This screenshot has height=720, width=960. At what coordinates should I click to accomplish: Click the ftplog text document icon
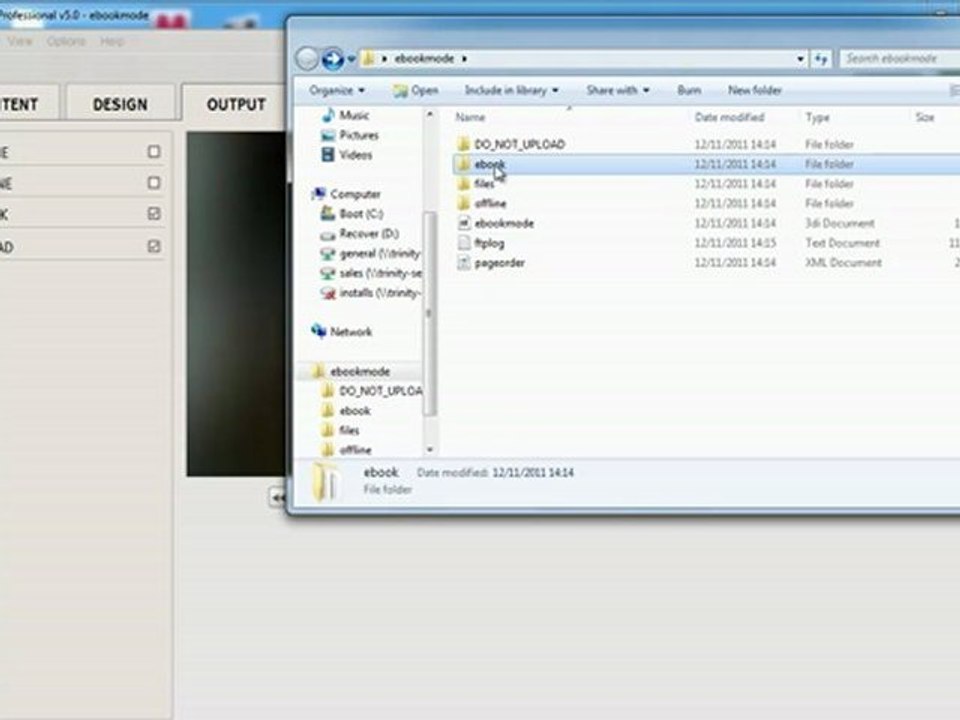pyautogui.click(x=463, y=243)
